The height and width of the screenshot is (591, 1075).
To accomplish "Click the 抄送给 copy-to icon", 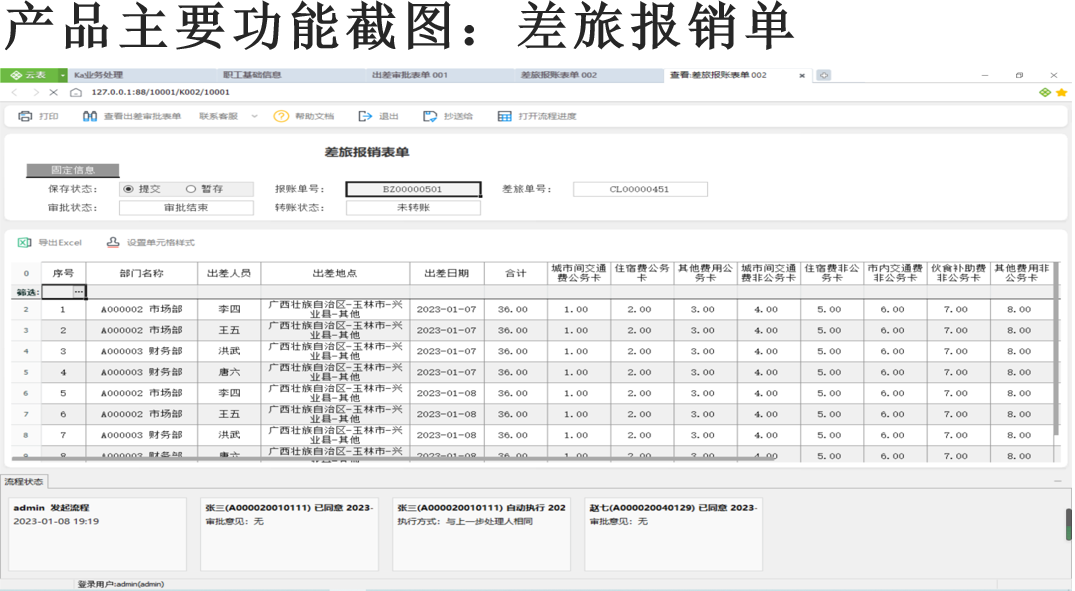I will coord(430,117).
